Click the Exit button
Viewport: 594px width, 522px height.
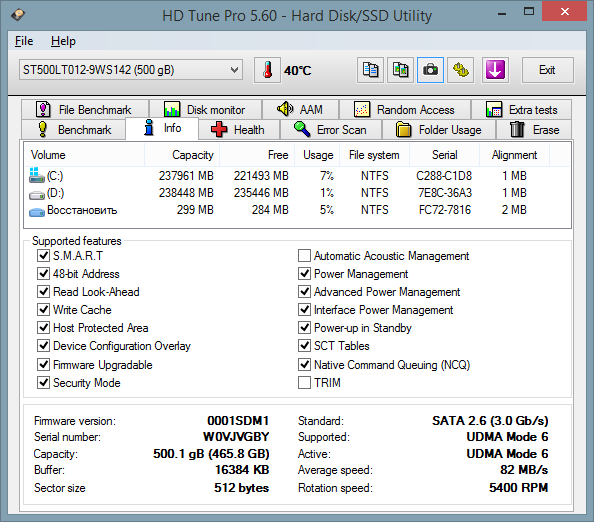(547, 70)
